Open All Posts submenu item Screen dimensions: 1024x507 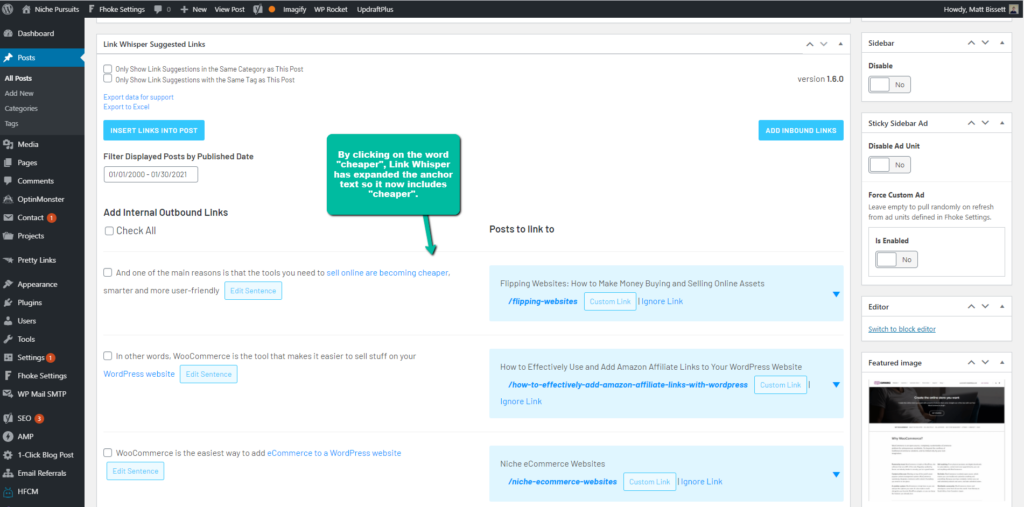(18, 78)
